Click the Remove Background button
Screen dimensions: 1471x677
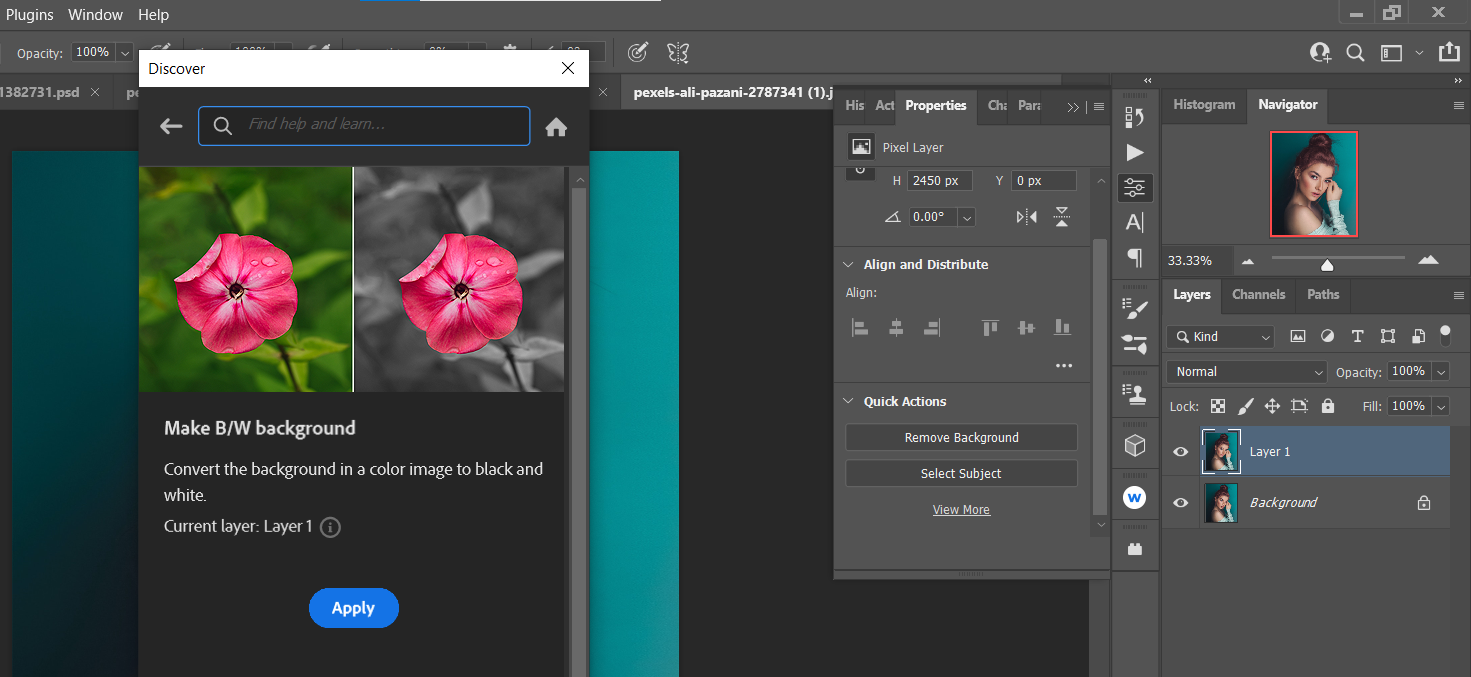tap(961, 437)
